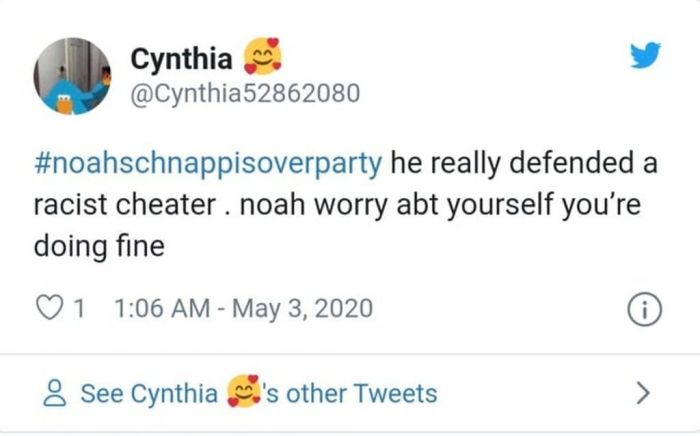The height and width of the screenshot is (436, 700).
Task: Expand the chevron arrow in the footer
Action: click(x=645, y=392)
